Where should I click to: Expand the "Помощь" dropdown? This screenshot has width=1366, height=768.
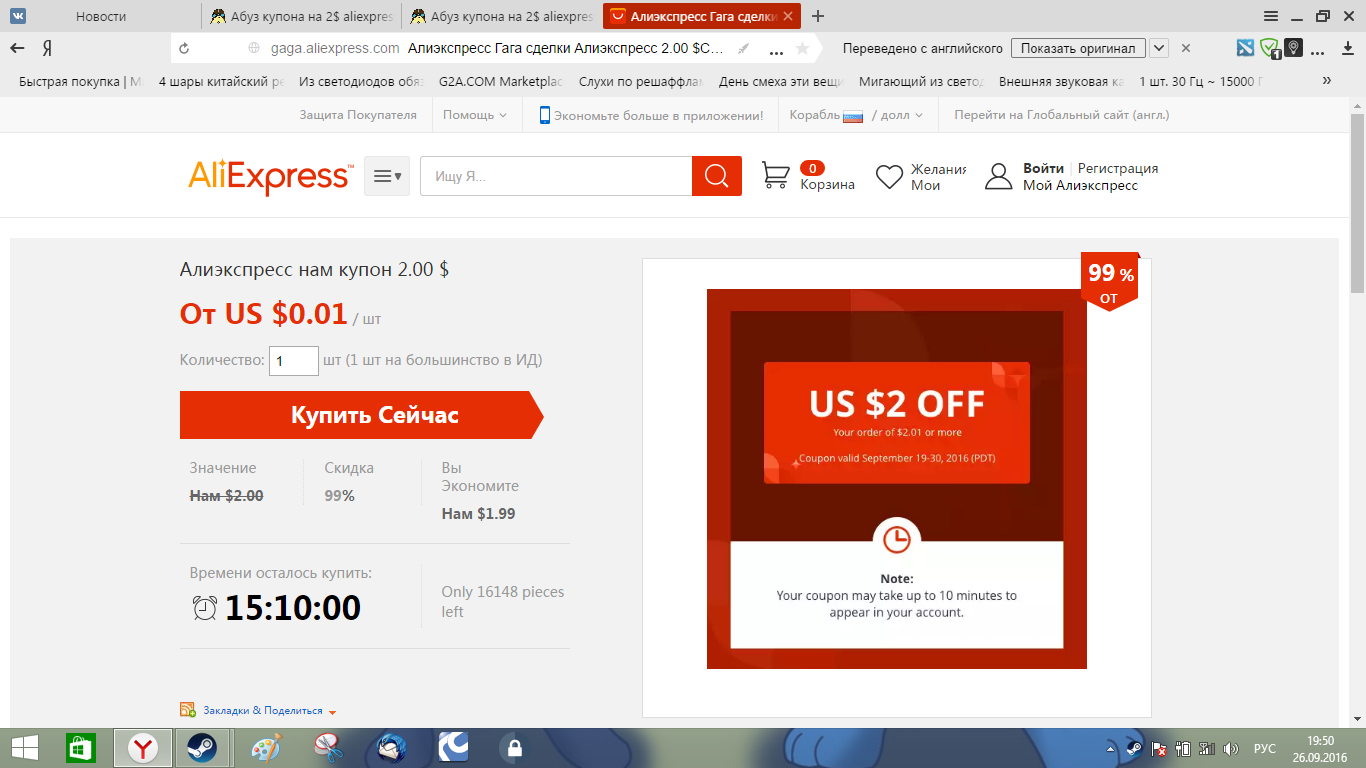[x=475, y=115]
